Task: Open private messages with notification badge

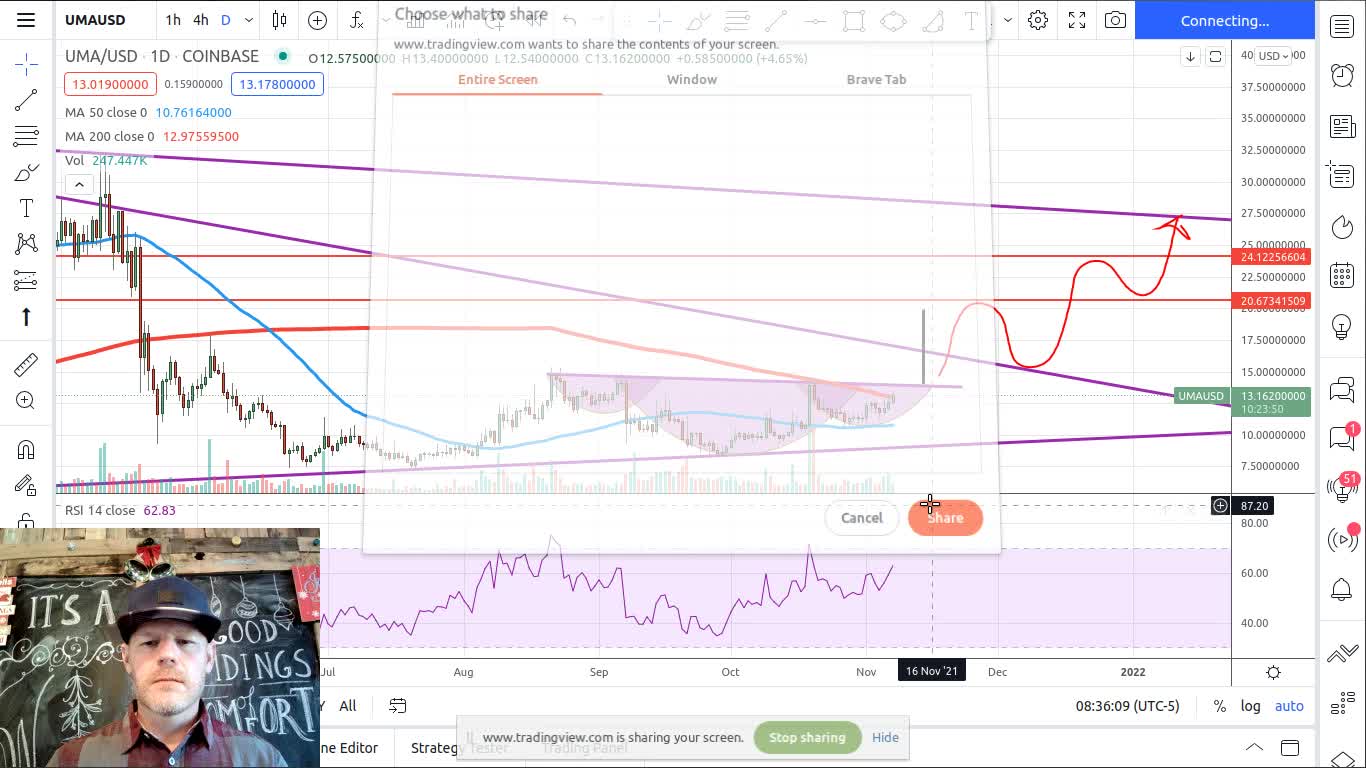Action: (x=1342, y=437)
